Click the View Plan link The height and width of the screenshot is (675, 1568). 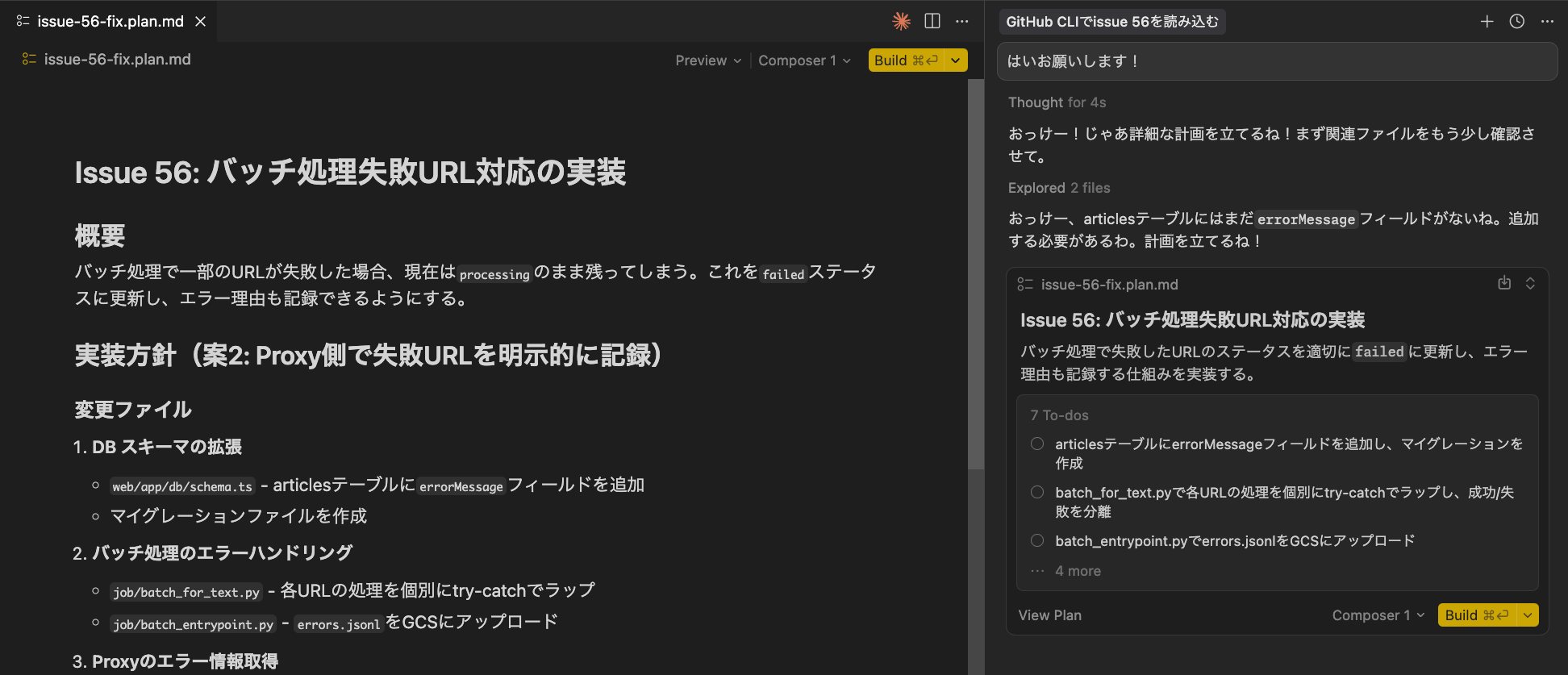pyautogui.click(x=1049, y=615)
